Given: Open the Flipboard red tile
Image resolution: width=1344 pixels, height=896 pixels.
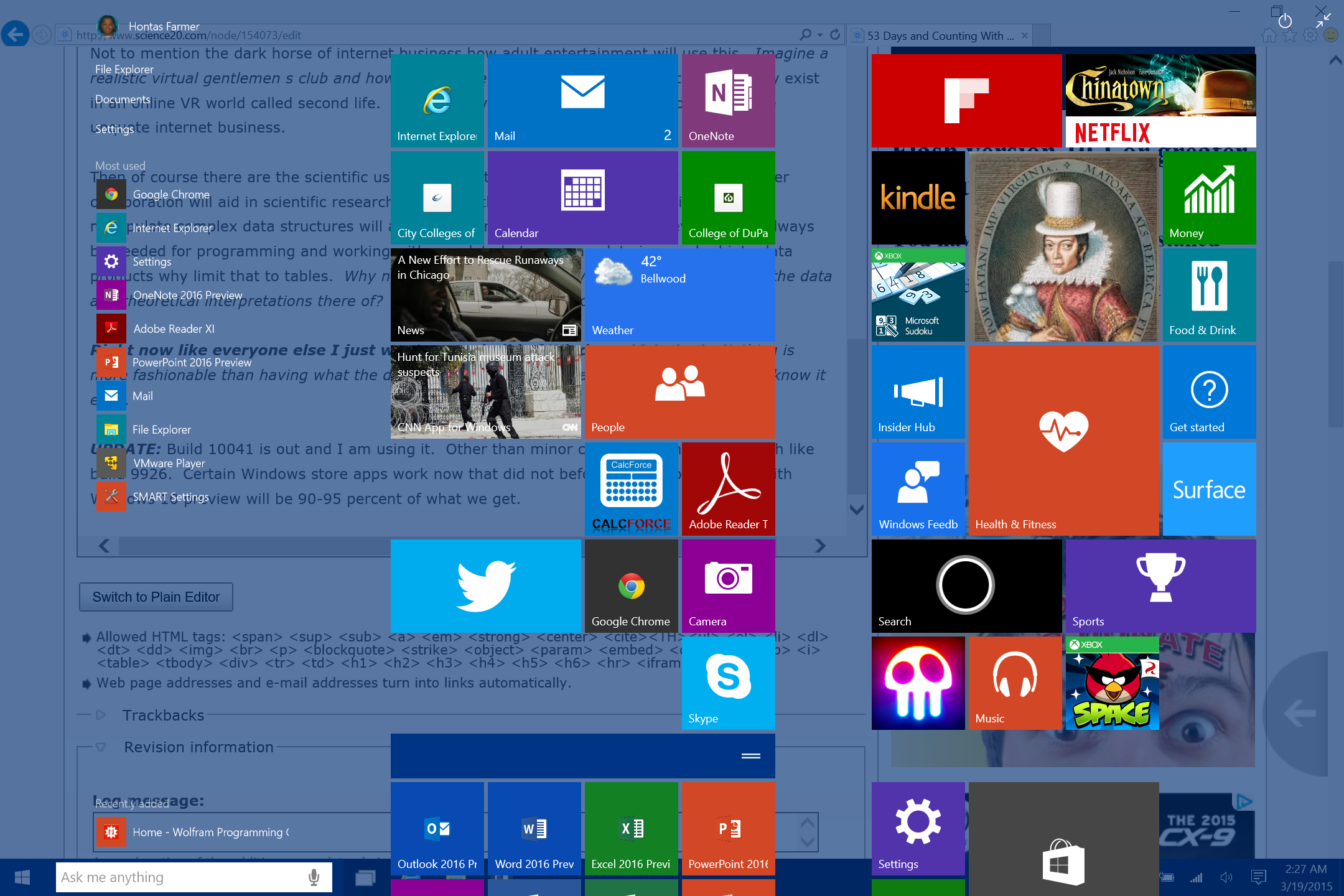Looking at the screenshot, I should pos(966,101).
